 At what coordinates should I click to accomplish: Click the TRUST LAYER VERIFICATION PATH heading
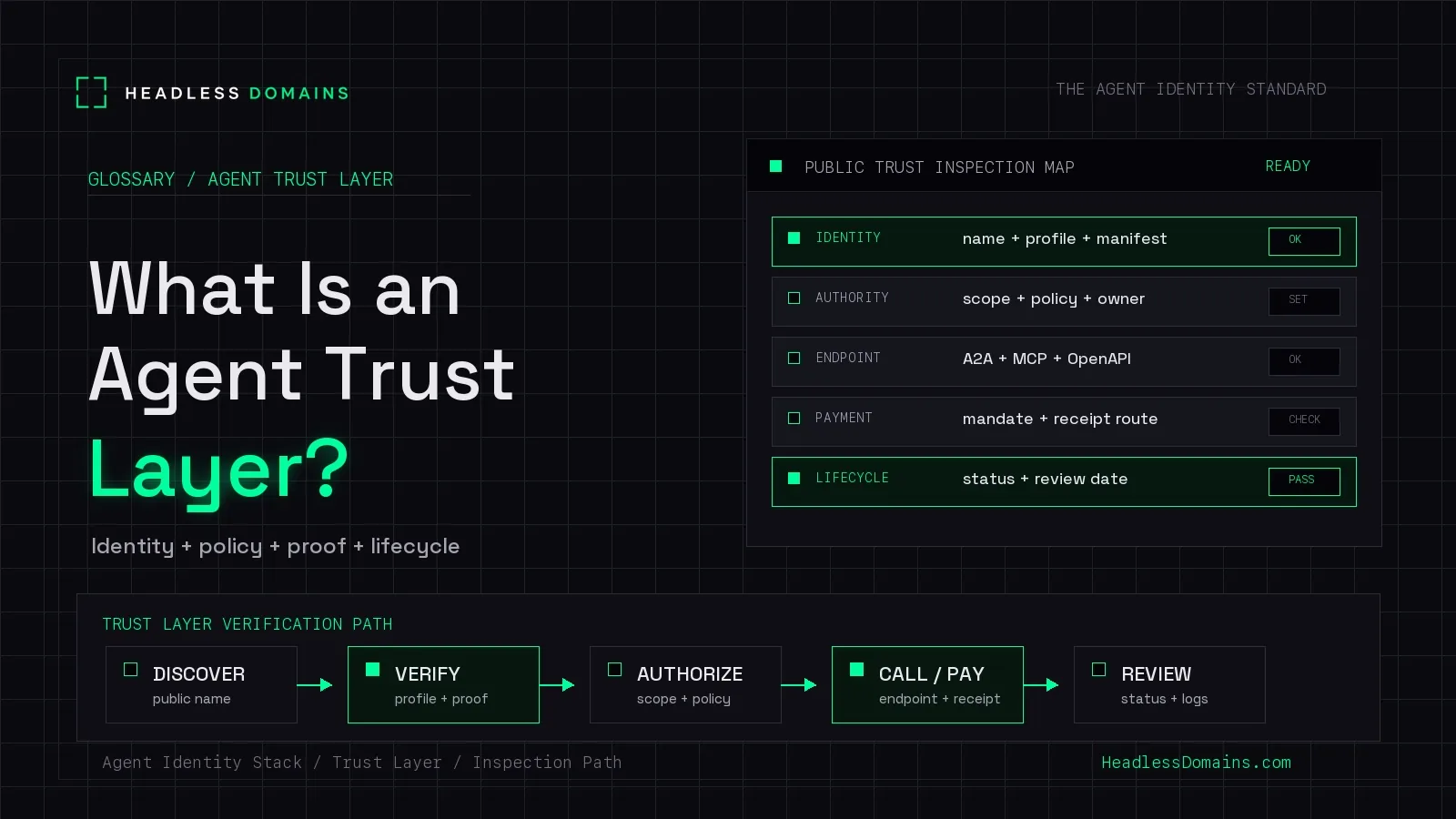click(x=248, y=624)
